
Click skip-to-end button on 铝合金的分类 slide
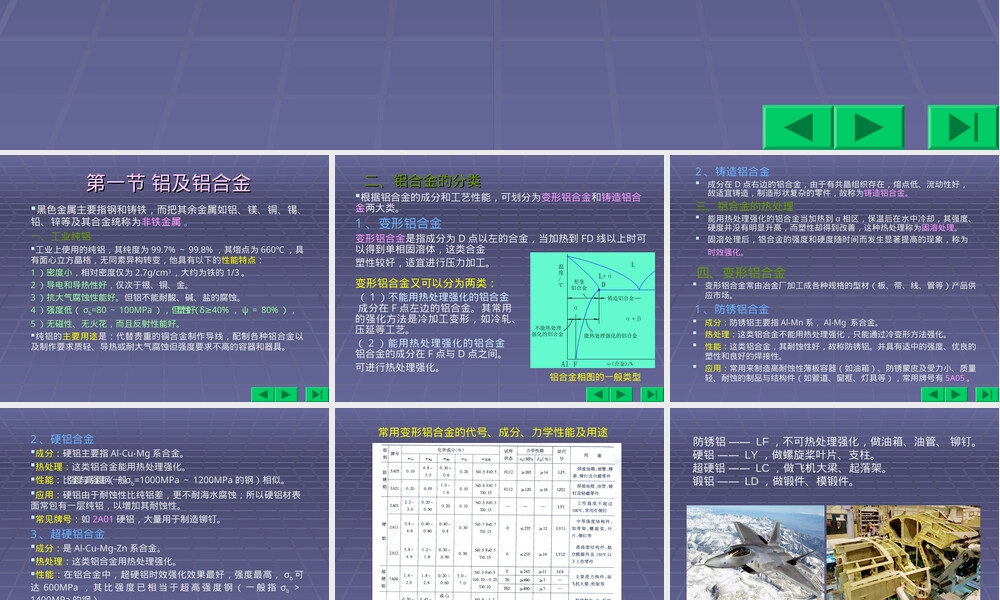(651, 394)
